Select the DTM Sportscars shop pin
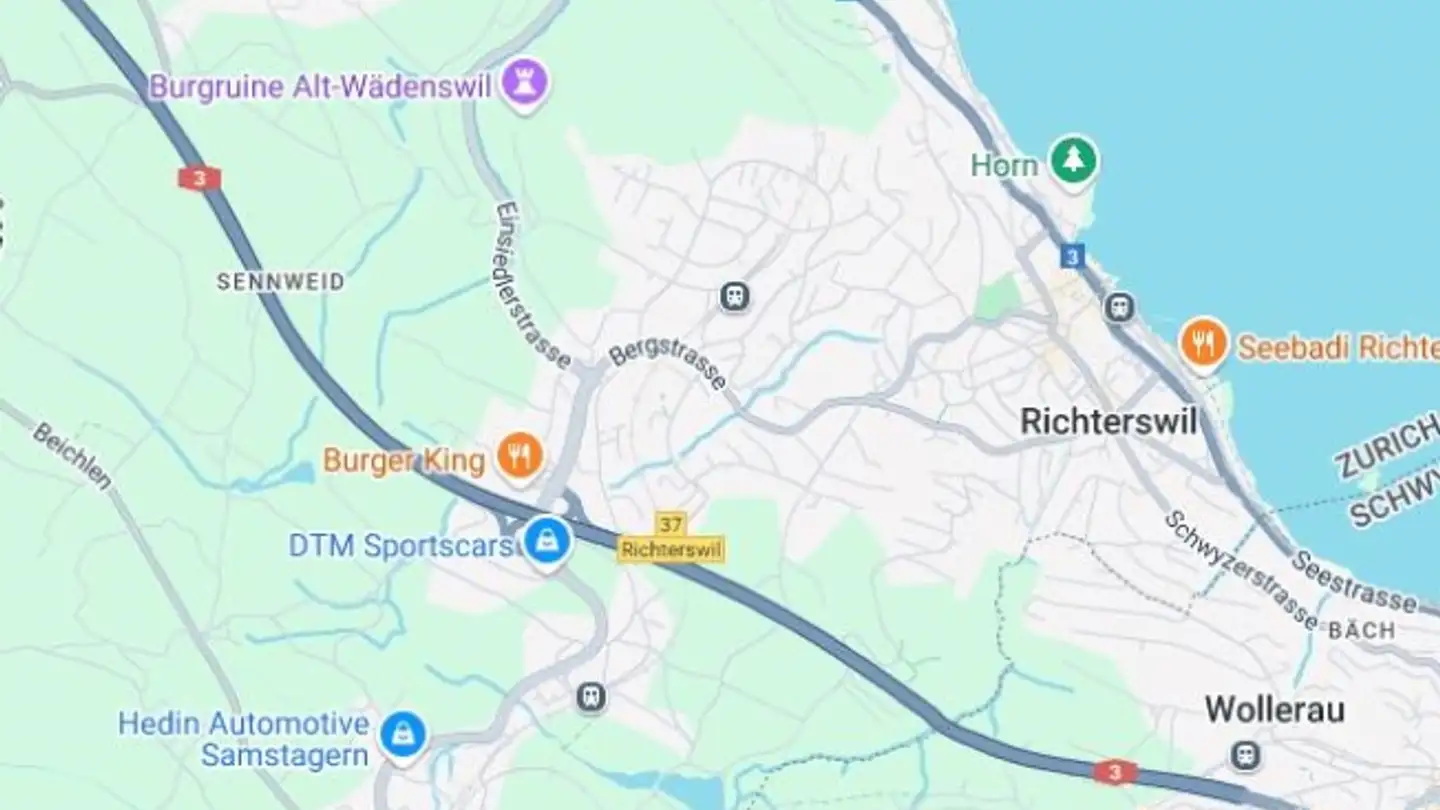 [547, 542]
